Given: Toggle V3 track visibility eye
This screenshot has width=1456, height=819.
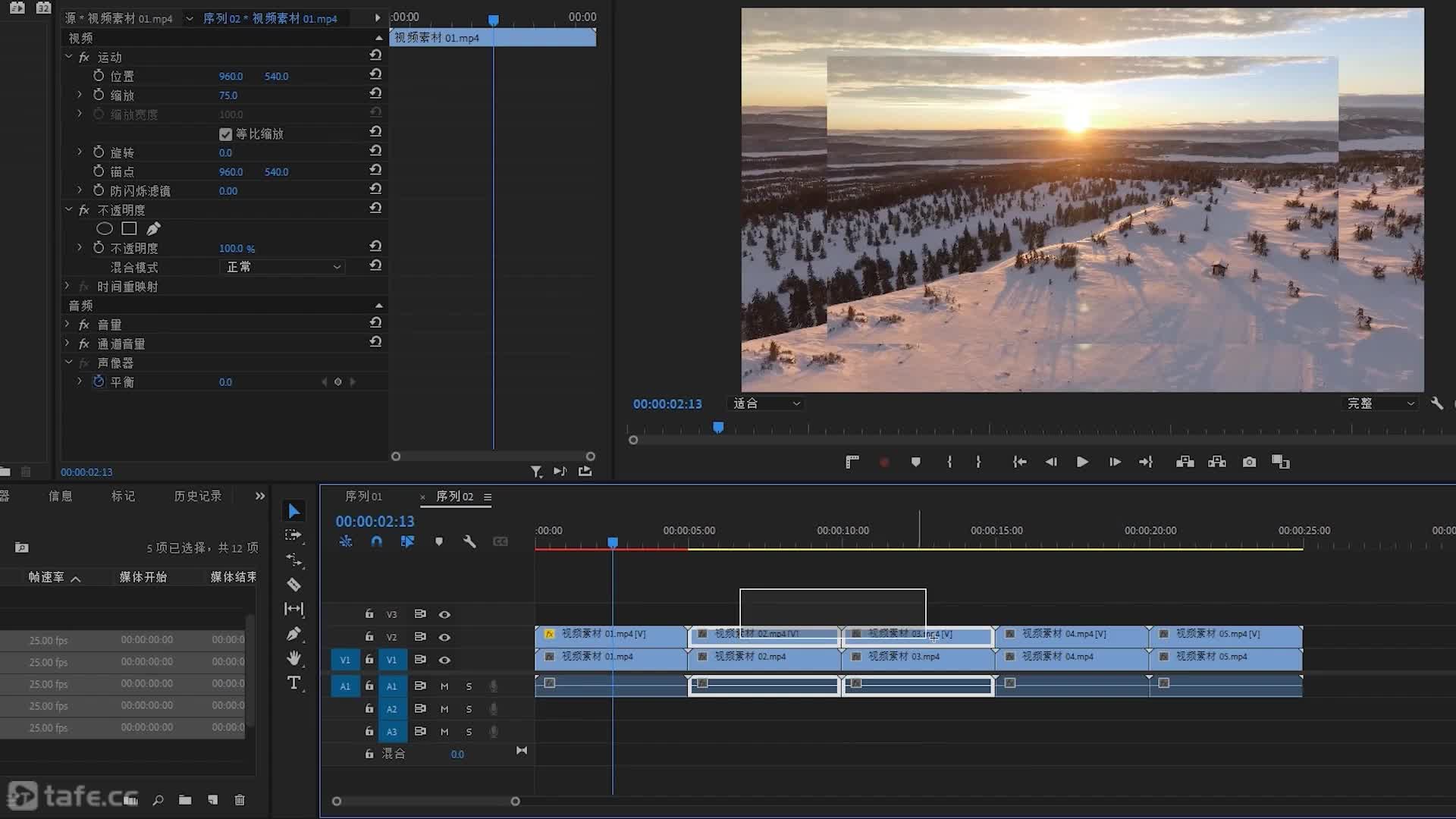Looking at the screenshot, I should [444, 614].
